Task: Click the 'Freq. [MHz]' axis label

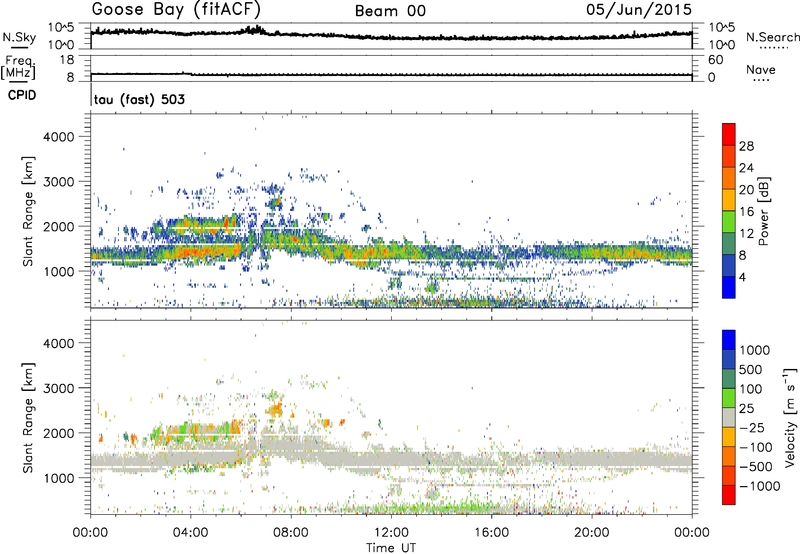Action: point(18,68)
